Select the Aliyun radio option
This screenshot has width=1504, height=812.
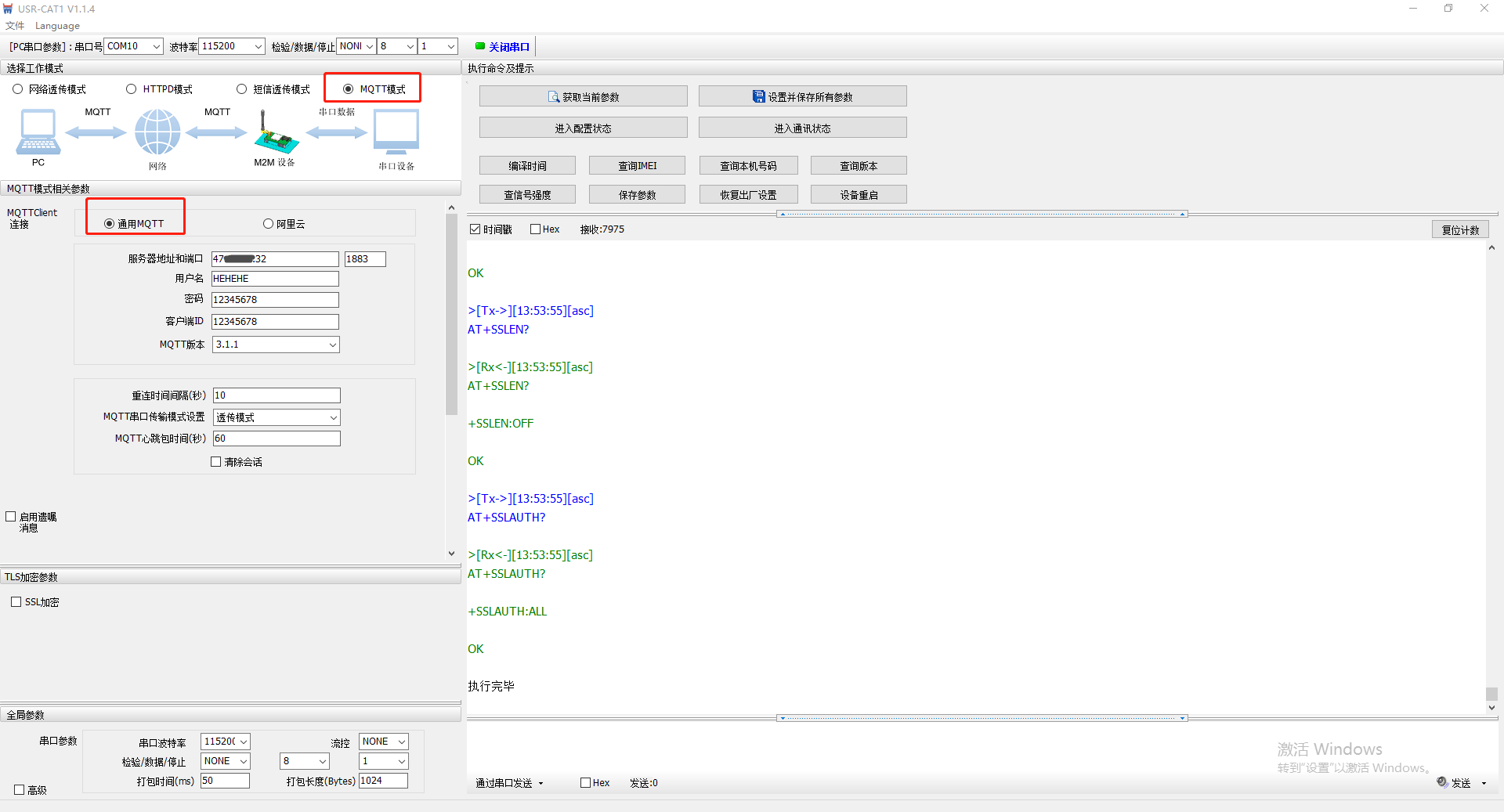[x=268, y=224]
